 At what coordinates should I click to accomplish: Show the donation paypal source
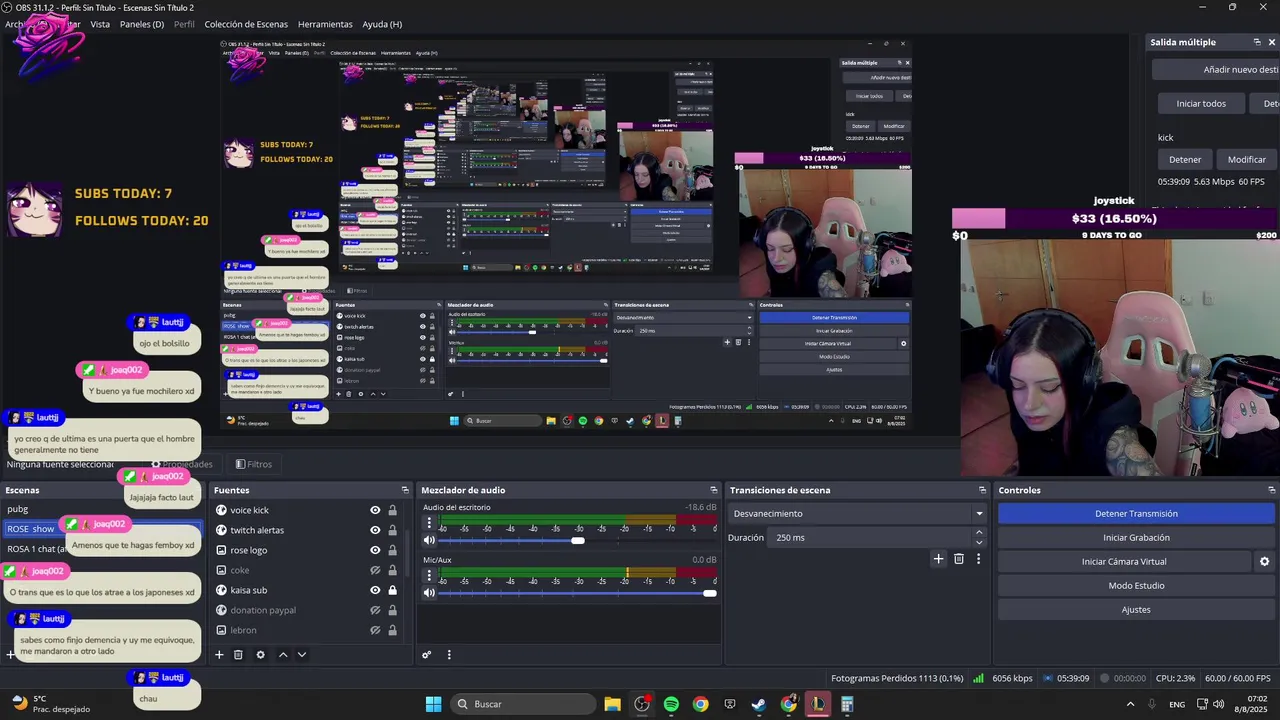375,610
